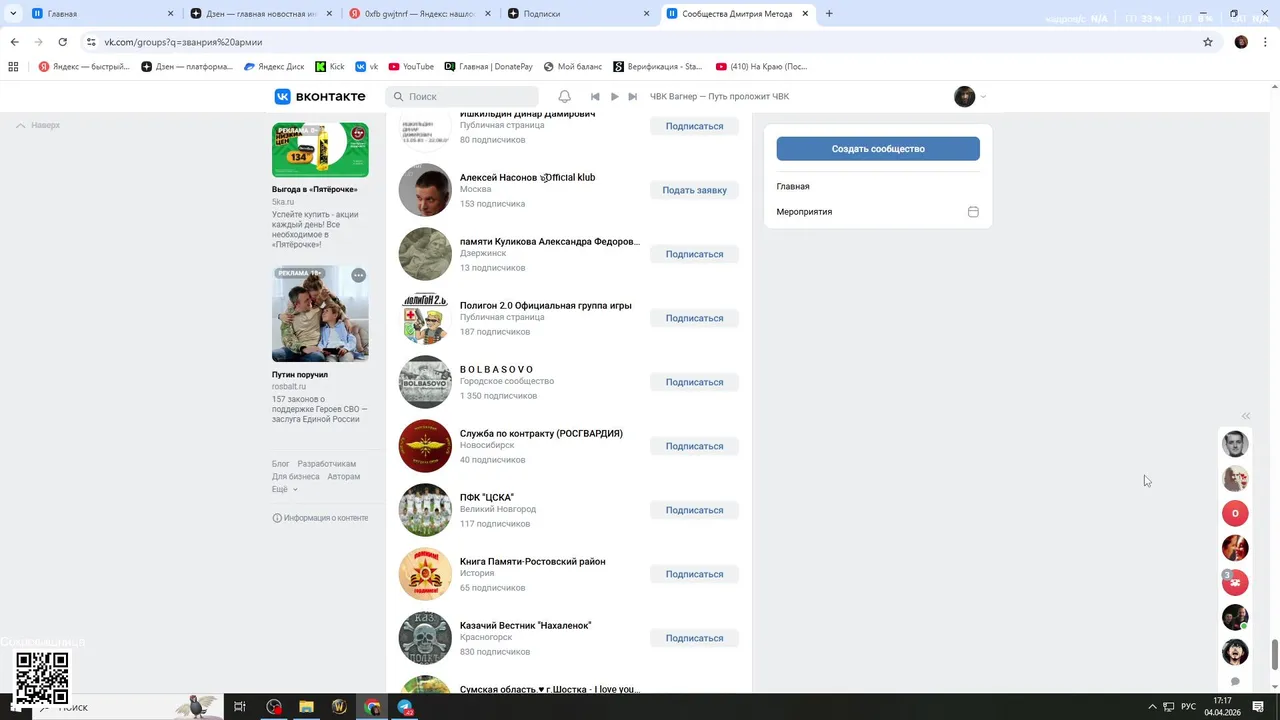Image resolution: width=1280 pixels, height=720 pixels.
Task: Open Алексей Насонов group avatar
Action: [x=425, y=190]
